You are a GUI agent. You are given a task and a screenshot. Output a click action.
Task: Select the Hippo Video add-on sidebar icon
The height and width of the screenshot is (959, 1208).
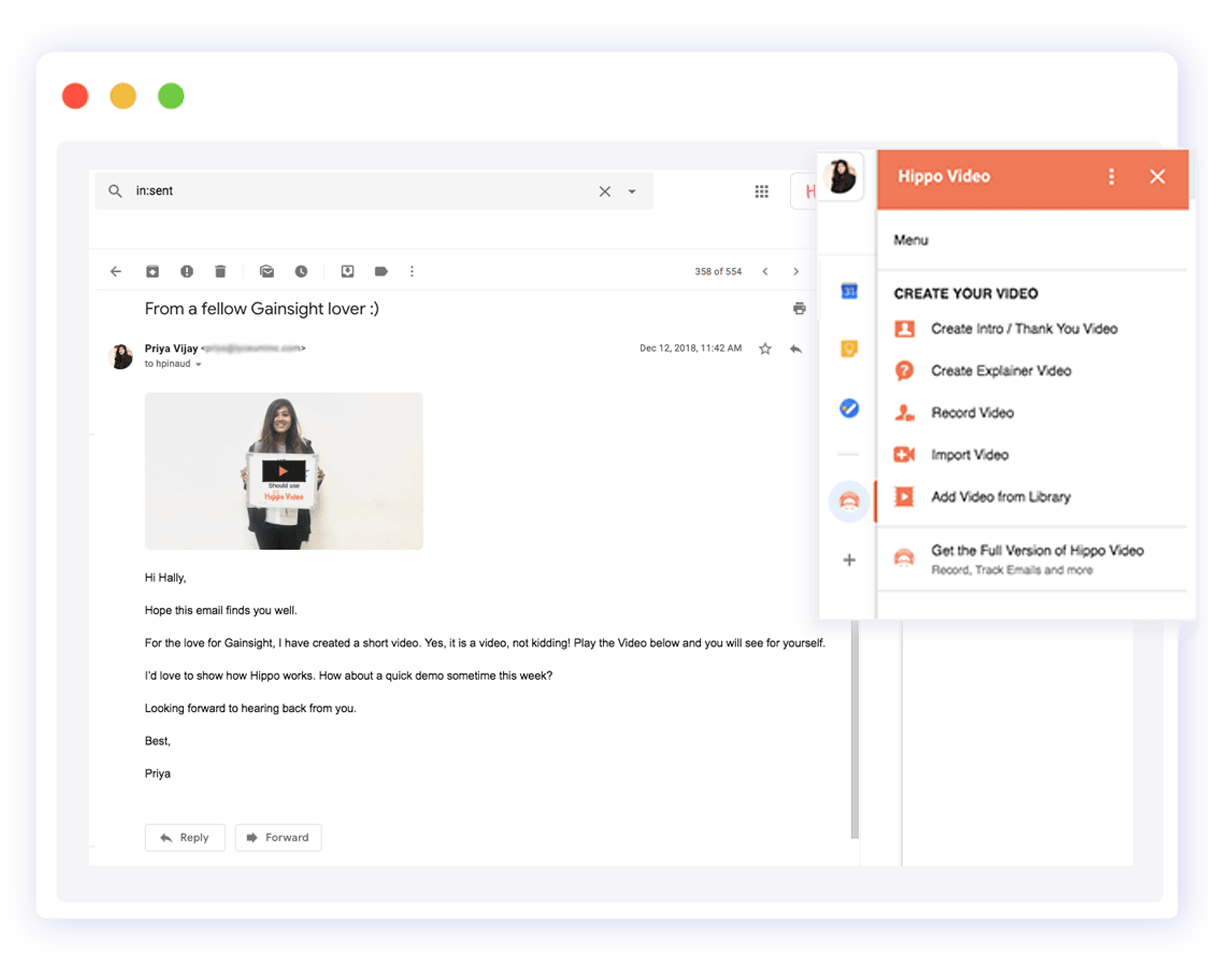click(x=848, y=501)
